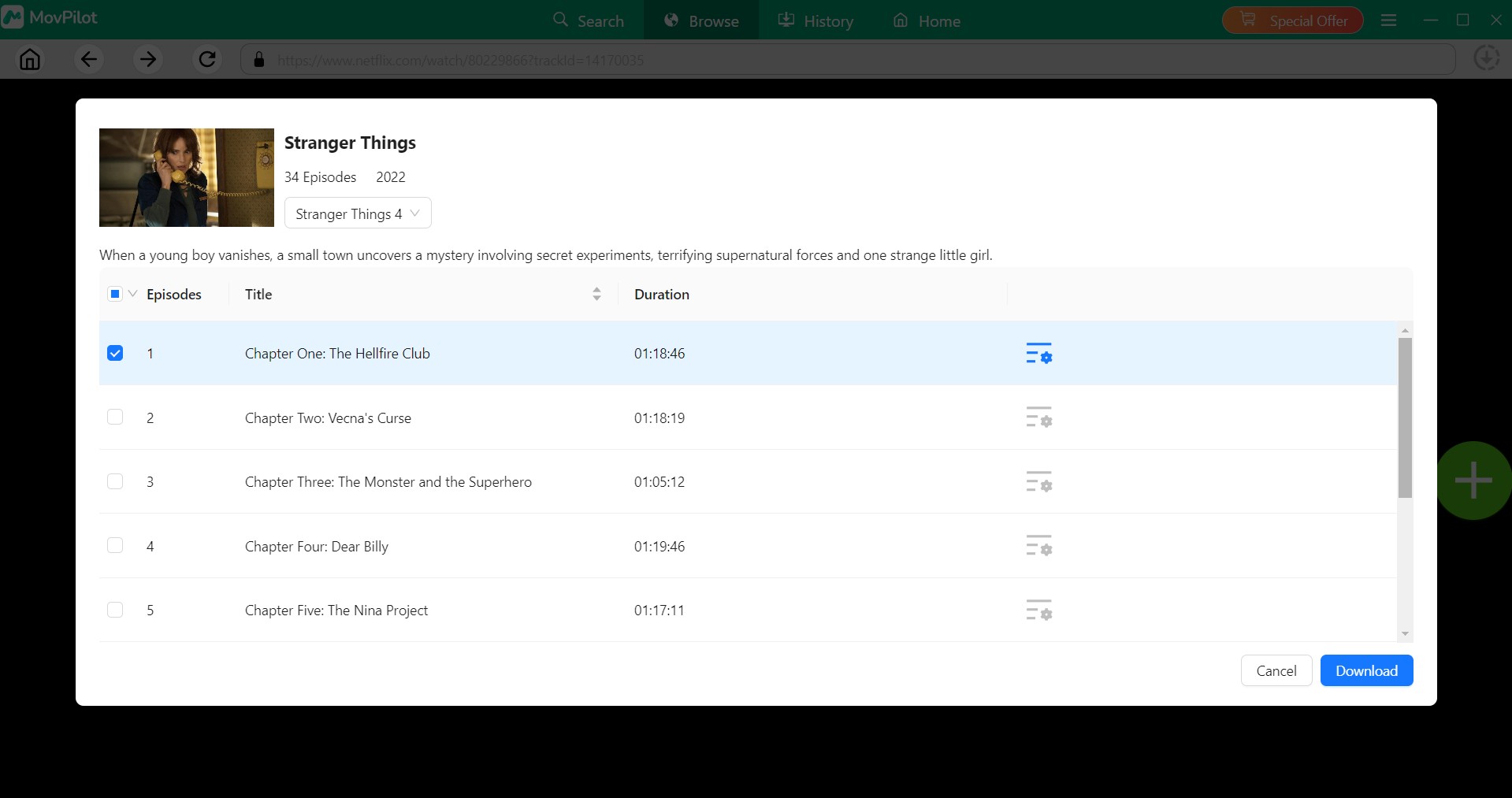
Task: Open the Stranger Things 4 season dropdown
Action: [x=357, y=213]
